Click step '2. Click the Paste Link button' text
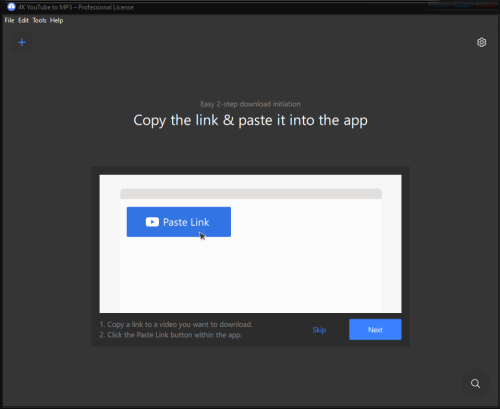 [x=171, y=335]
